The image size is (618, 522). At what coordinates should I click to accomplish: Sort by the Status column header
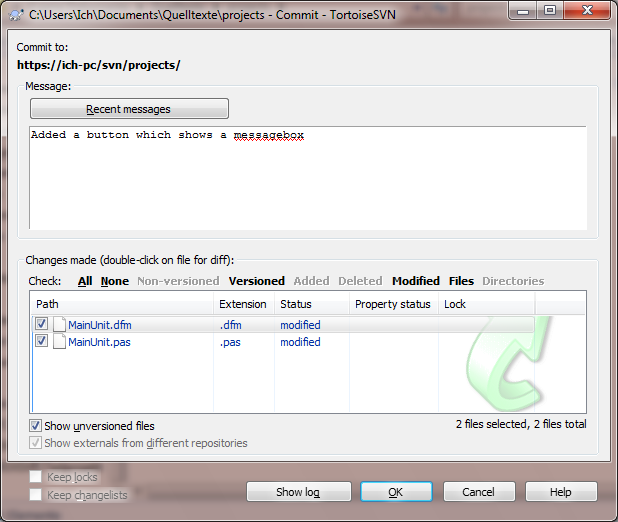pos(312,304)
